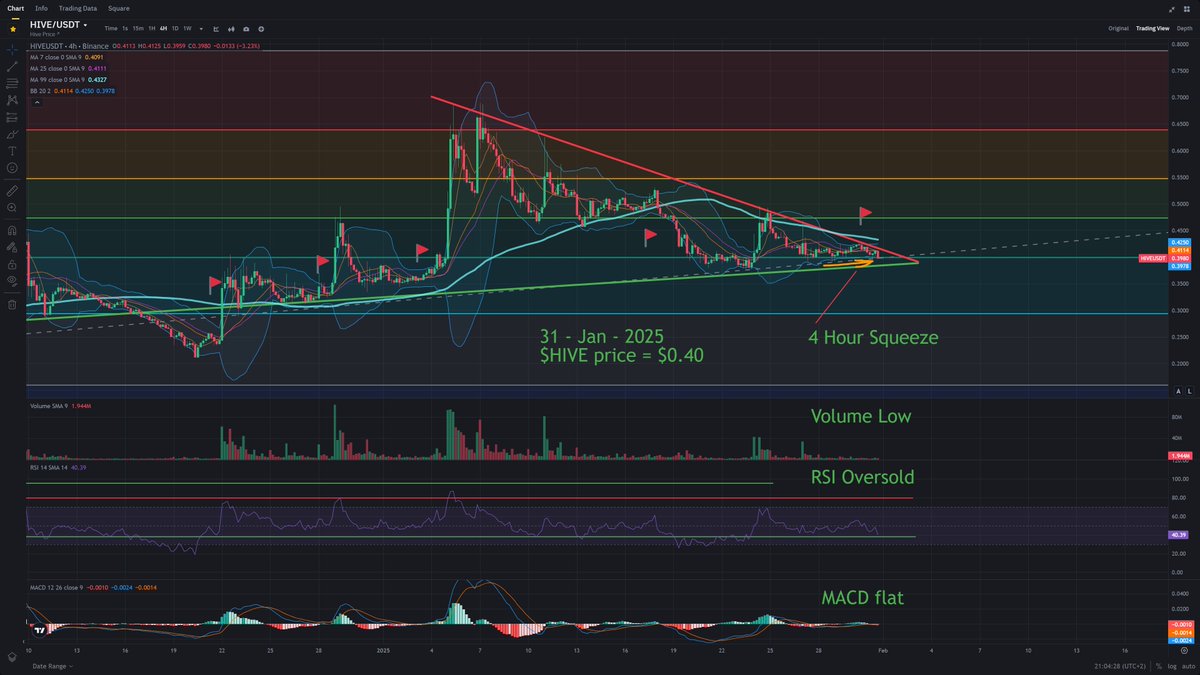Open the trend line drawing tool
1200x675 pixels.
coord(11,68)
